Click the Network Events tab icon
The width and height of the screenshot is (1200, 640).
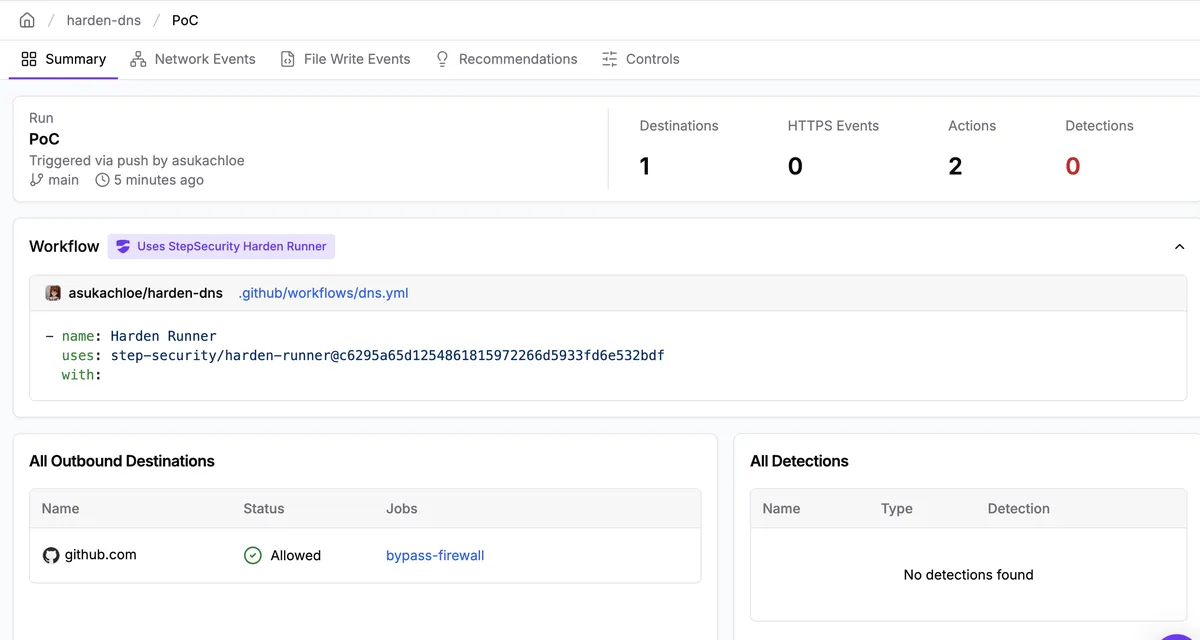coord(138,59)
